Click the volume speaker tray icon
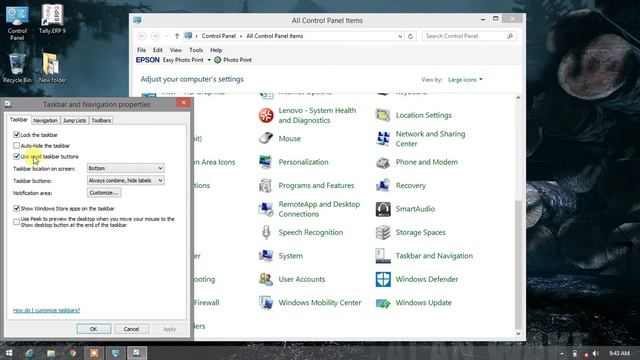The image size is (640, 360). coord(596,353)
